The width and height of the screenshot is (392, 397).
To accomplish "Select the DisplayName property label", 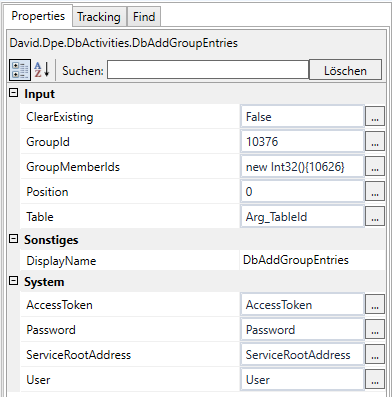I will coord(61,261).
